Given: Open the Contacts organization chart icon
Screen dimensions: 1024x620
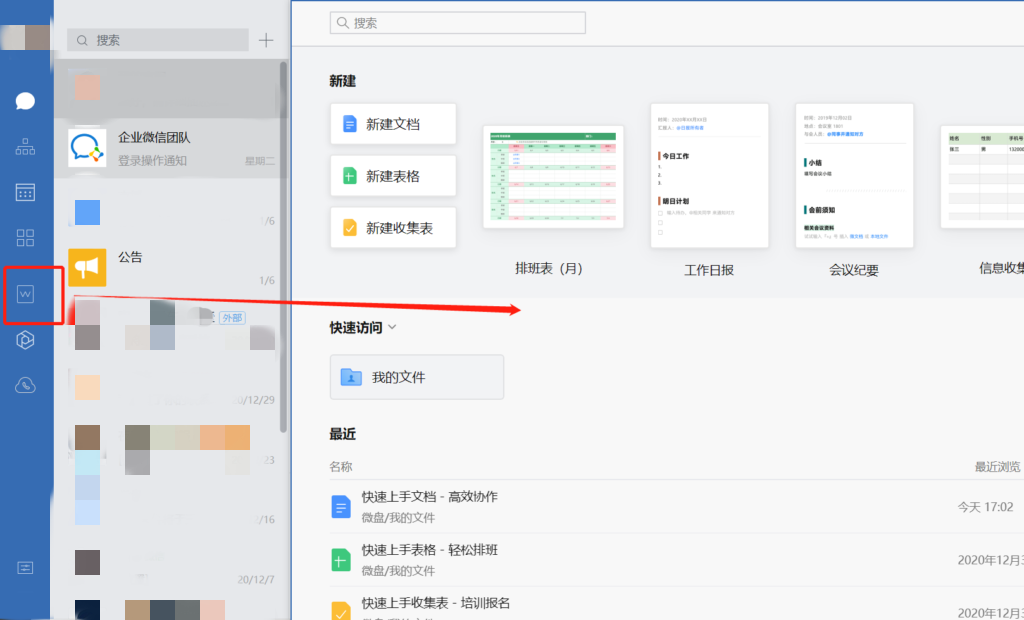Looking at the screenshot, I should (25, 147).
